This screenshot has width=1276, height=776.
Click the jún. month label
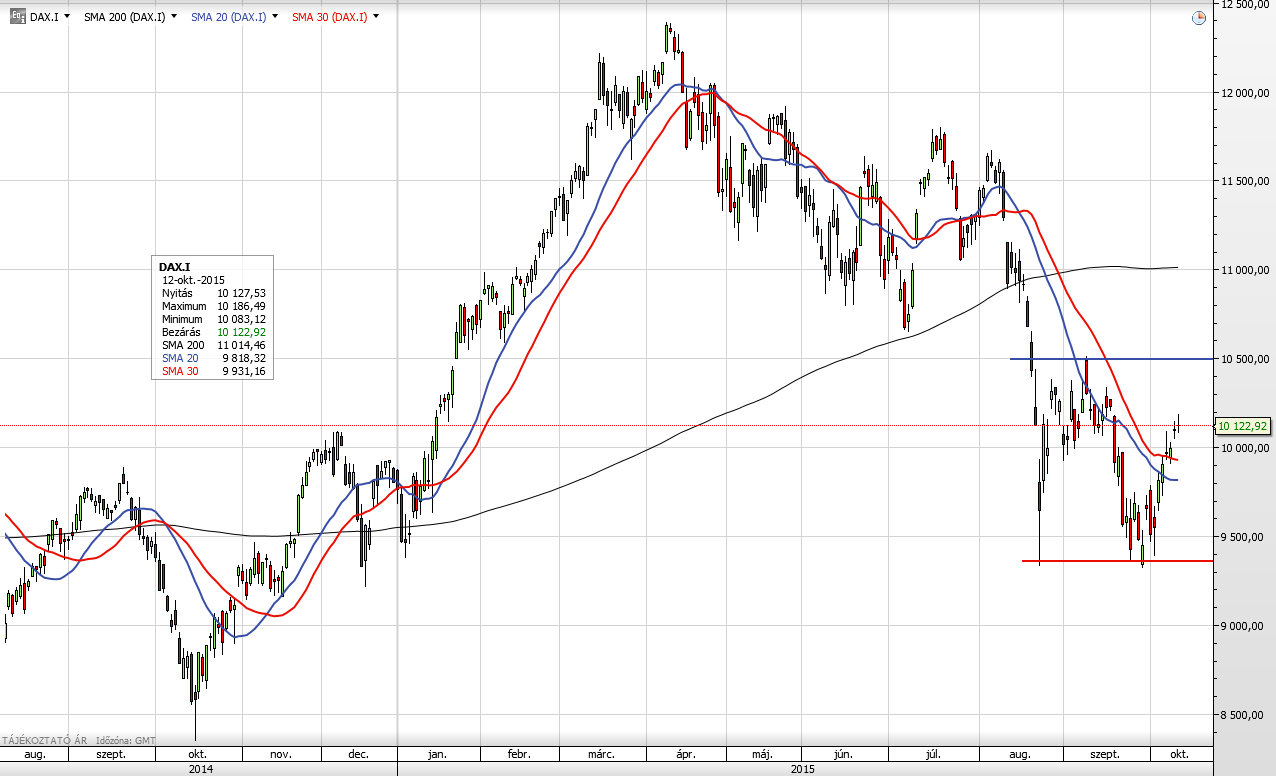pos(845,754)
